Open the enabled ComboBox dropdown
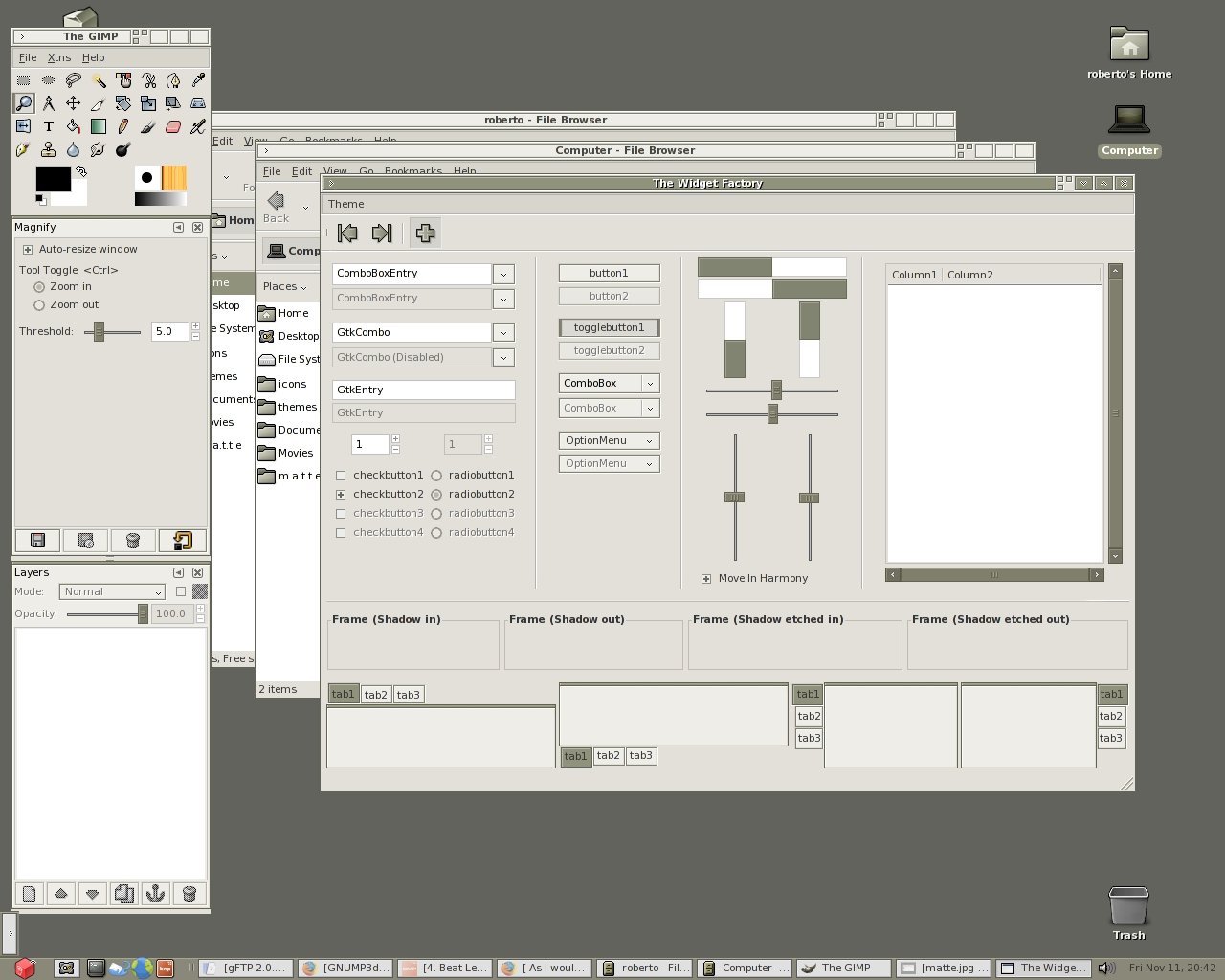 pyautogui.click(x=609, y=383)
